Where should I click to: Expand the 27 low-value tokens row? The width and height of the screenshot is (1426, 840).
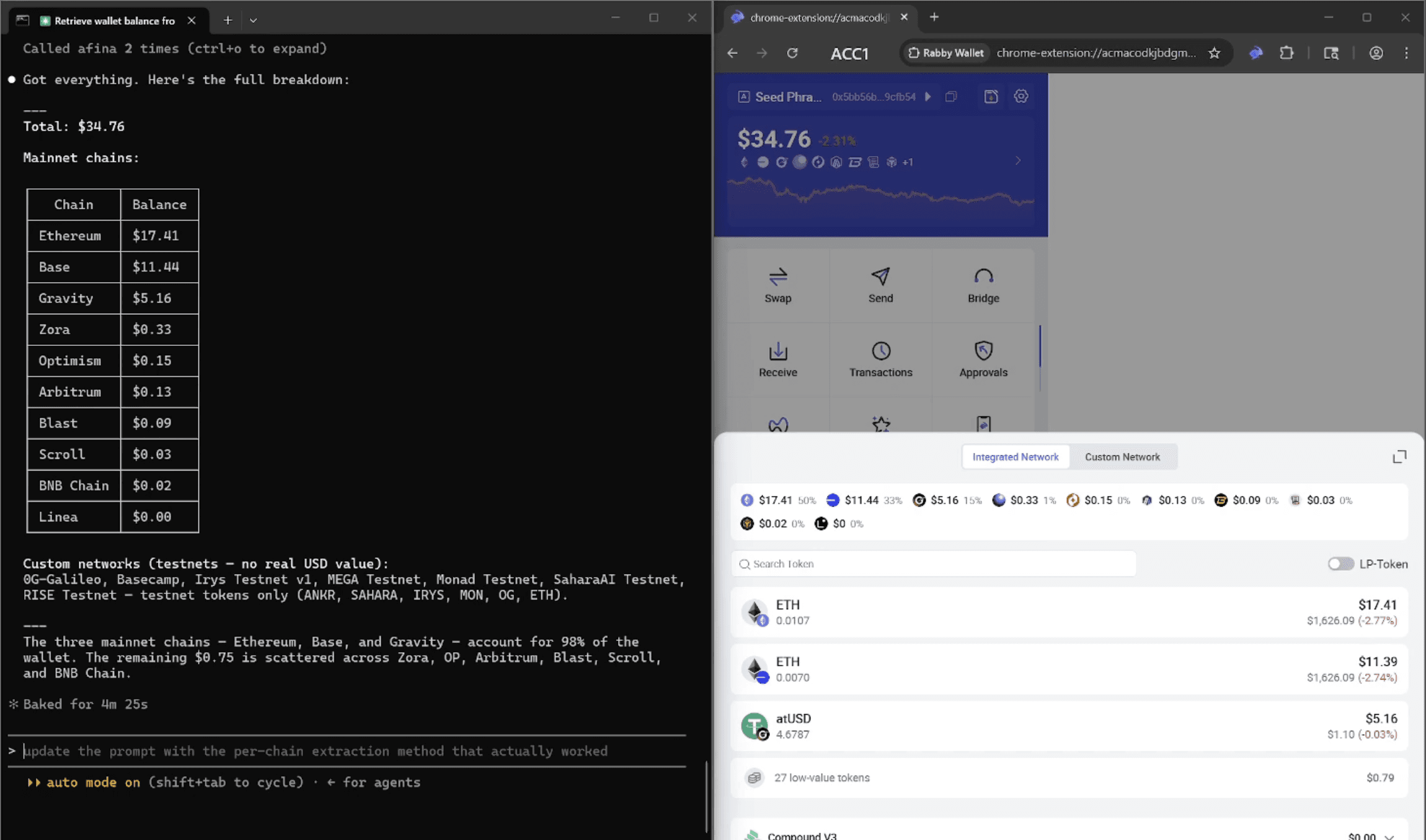(1069, 777)
